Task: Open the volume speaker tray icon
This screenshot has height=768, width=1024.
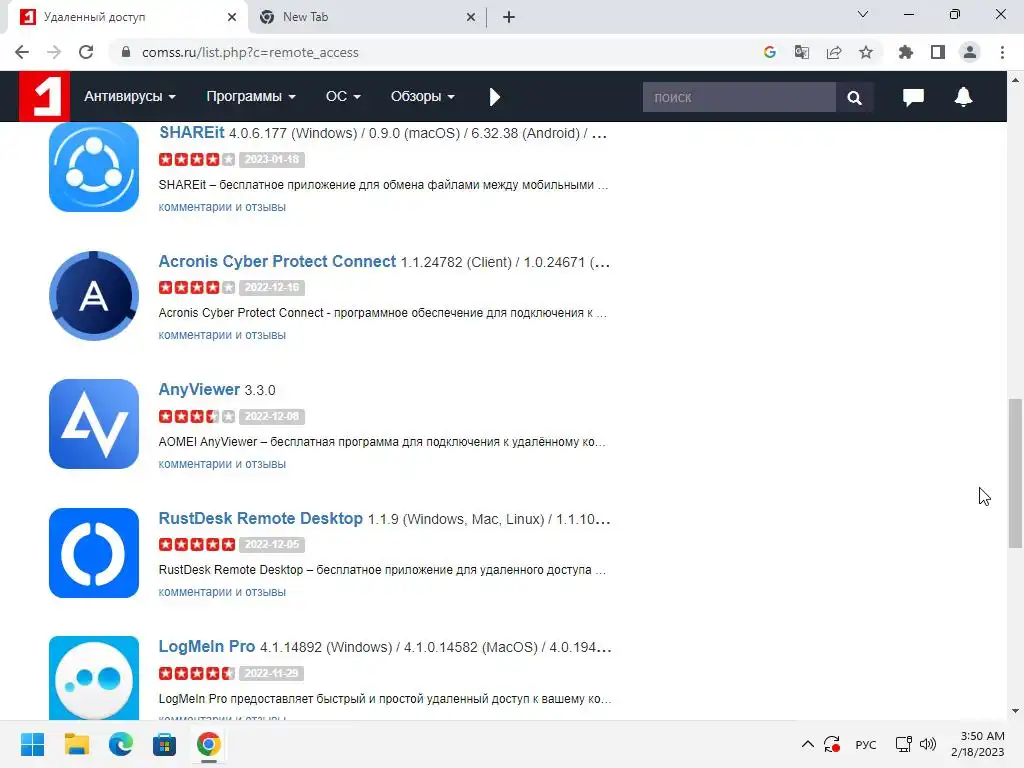Action: (927, 744)
